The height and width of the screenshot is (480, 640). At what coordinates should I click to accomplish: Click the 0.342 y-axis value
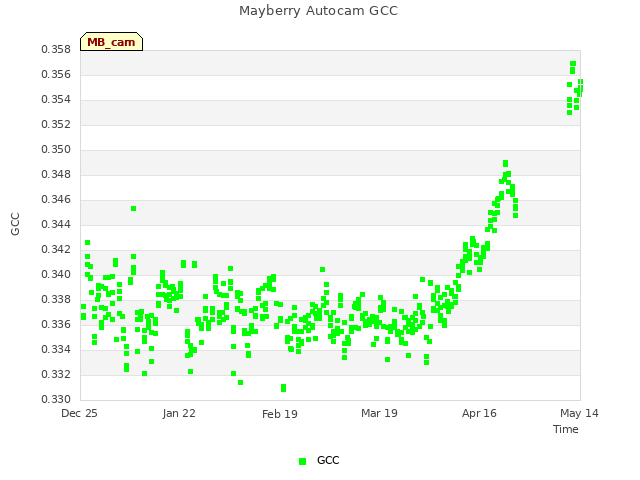[x=56, y=249]
